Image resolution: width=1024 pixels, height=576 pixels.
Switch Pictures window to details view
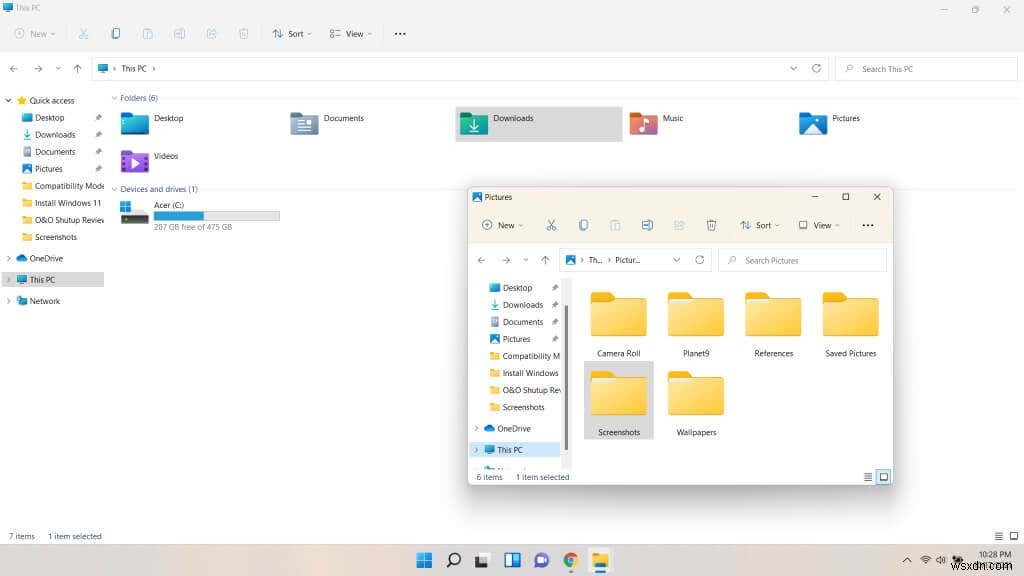(x=866, y=477)
